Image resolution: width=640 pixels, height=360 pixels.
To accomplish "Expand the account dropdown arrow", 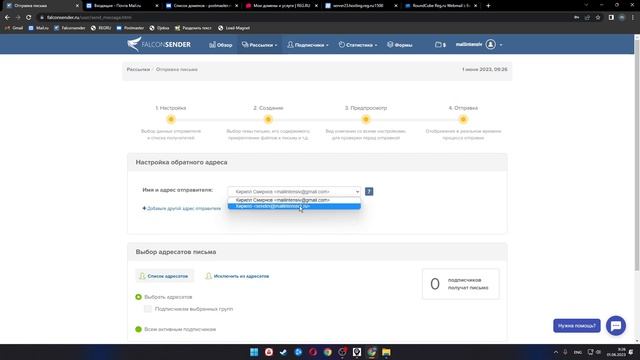I will pyautogui.click(x=501, y=45).
